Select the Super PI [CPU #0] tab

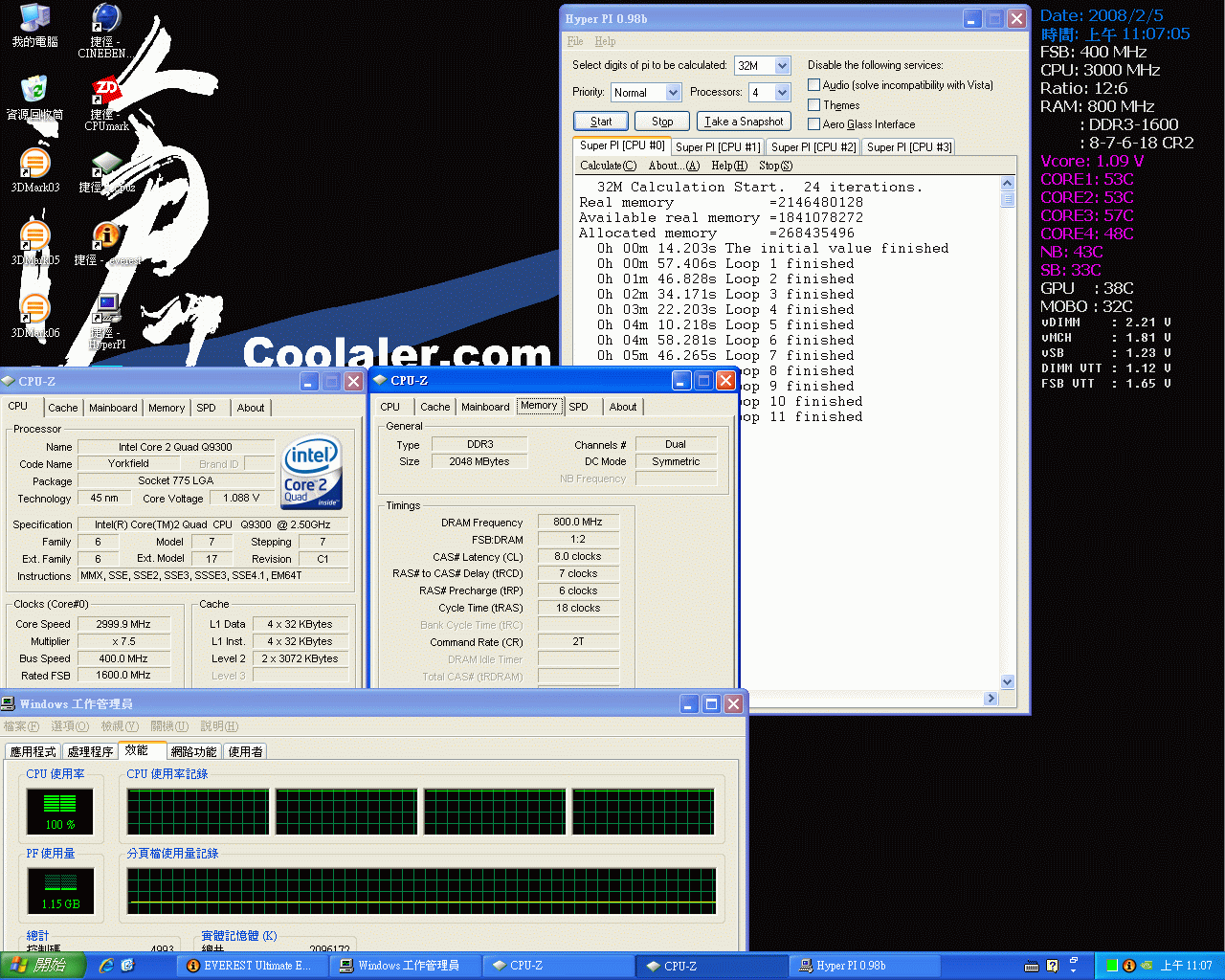(622, 145)
